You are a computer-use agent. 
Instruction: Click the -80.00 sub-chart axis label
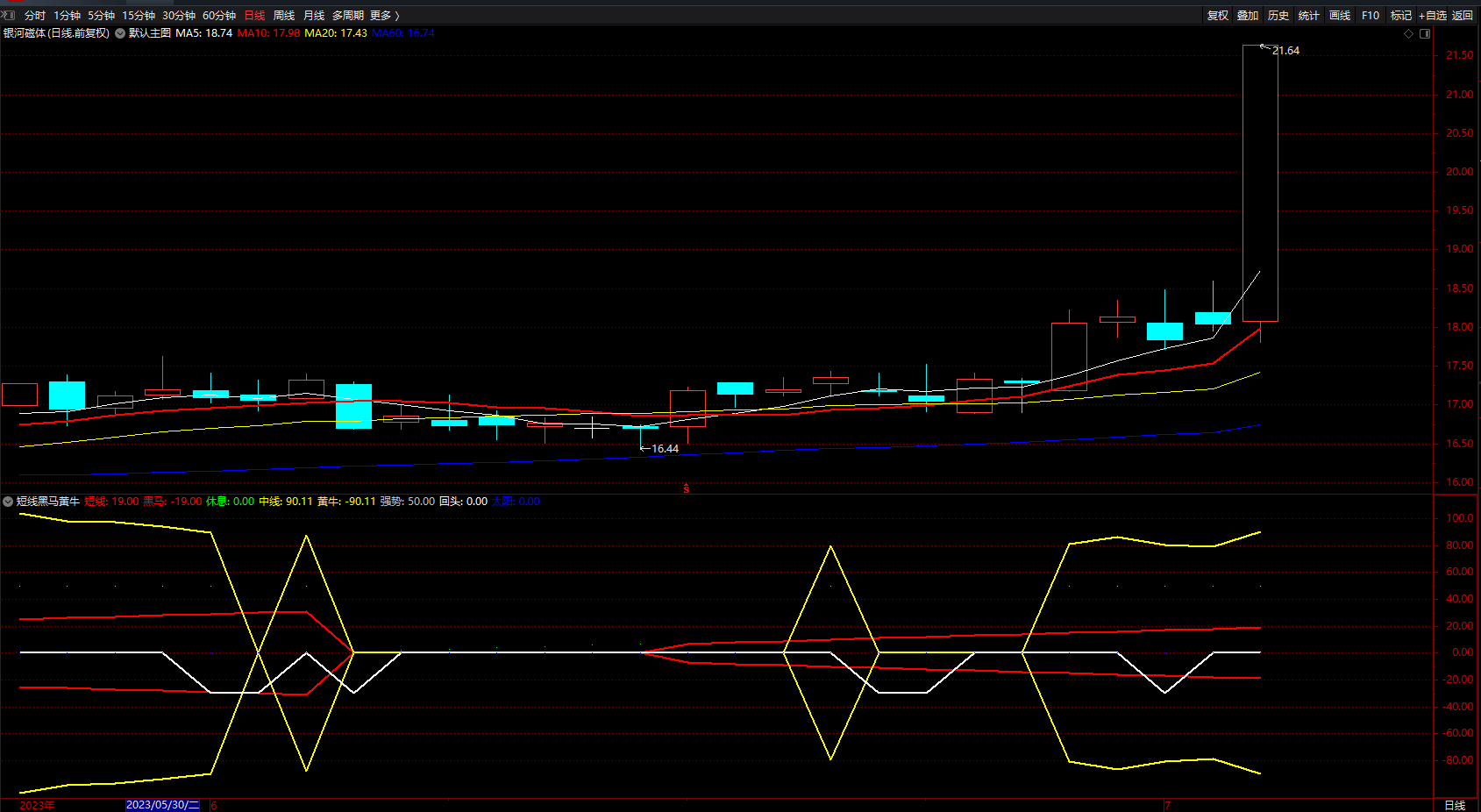1457,760
